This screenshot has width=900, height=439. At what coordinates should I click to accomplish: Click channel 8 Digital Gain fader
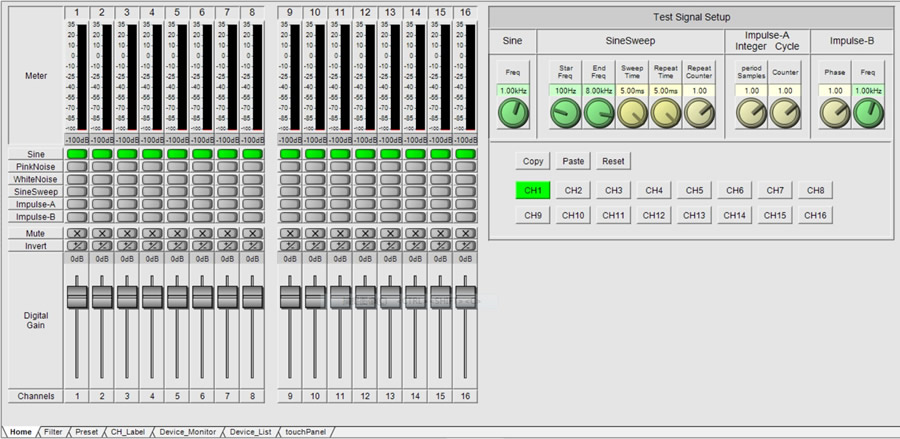(x=253, y=297)
